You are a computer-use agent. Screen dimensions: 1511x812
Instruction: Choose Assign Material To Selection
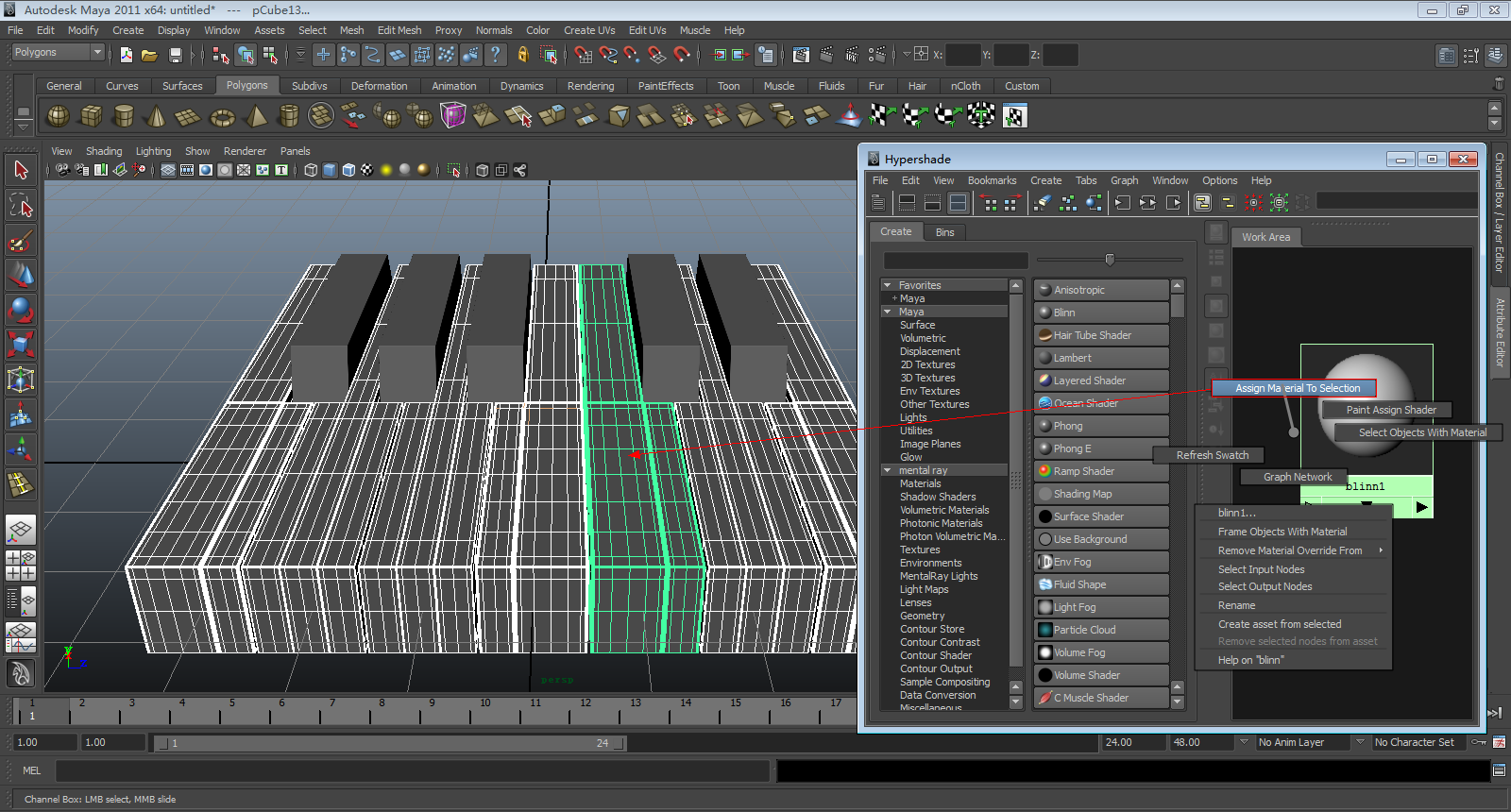pos(1297,388)
